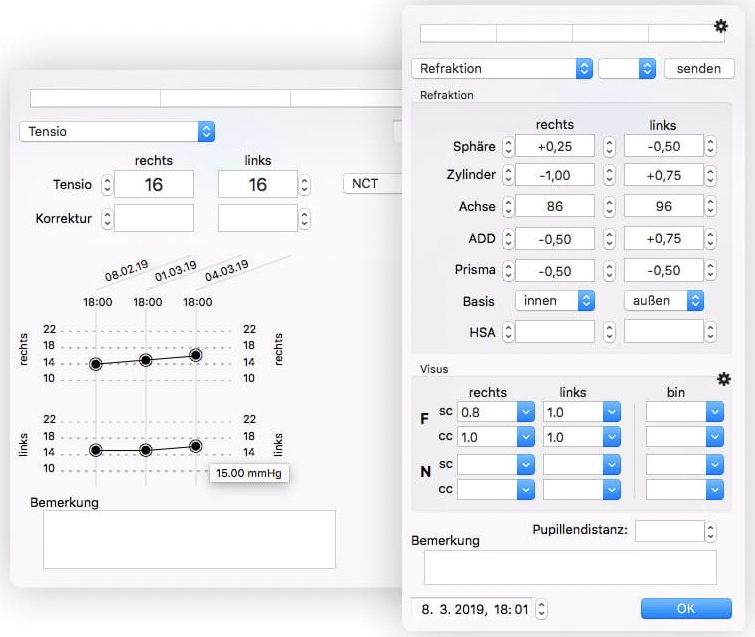Click the Pupillendistanz input field

click(669, 531)
